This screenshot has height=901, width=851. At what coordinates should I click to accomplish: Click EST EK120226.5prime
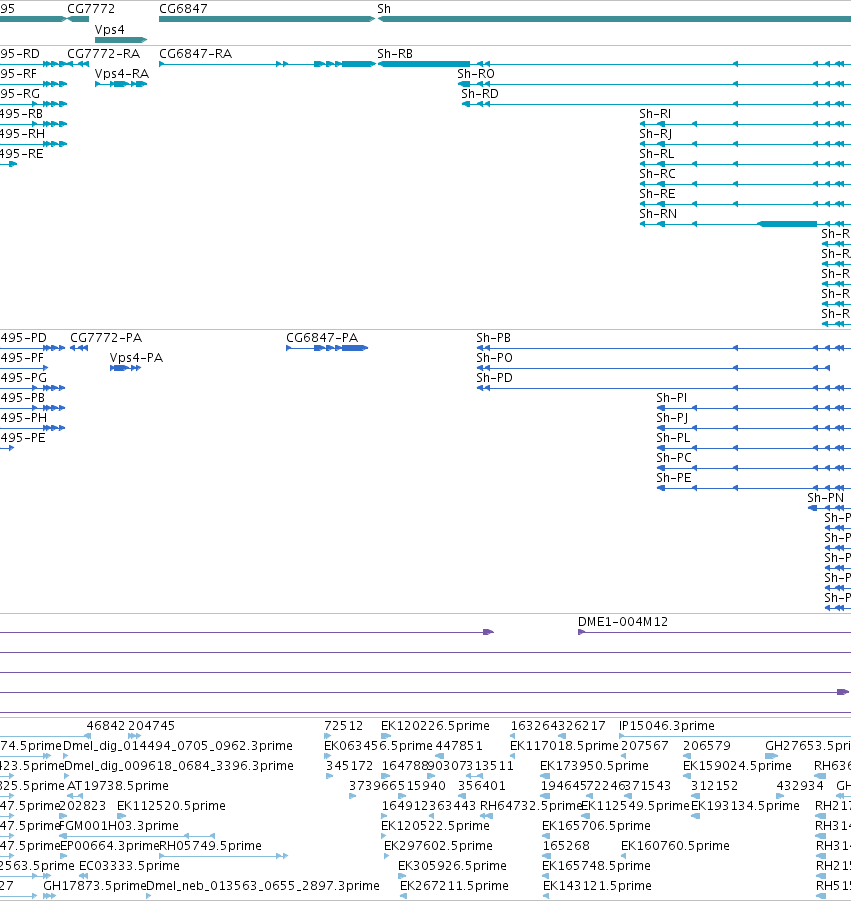click(x=436, y=726)
